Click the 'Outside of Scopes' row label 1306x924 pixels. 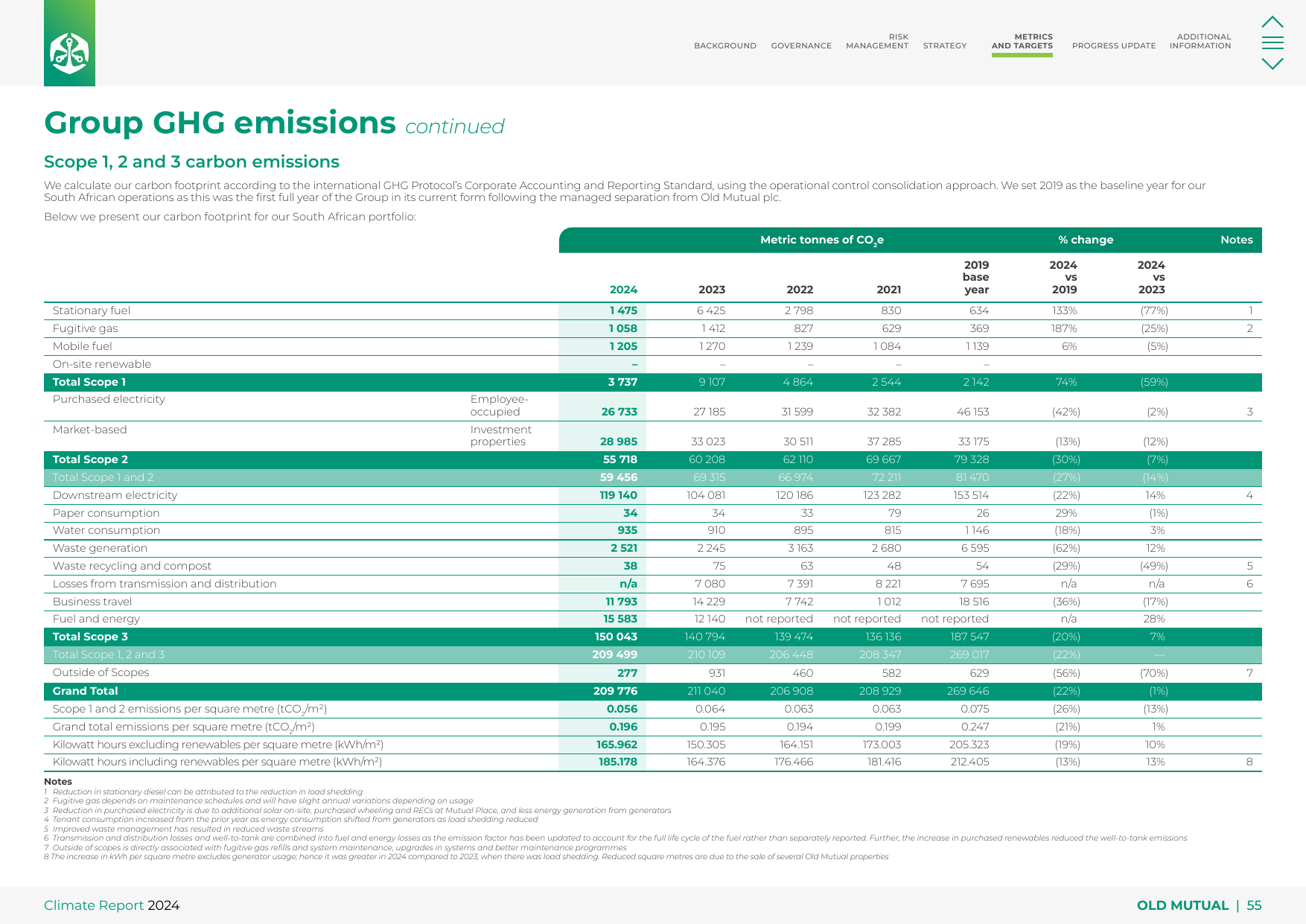[x=101, y=672]
